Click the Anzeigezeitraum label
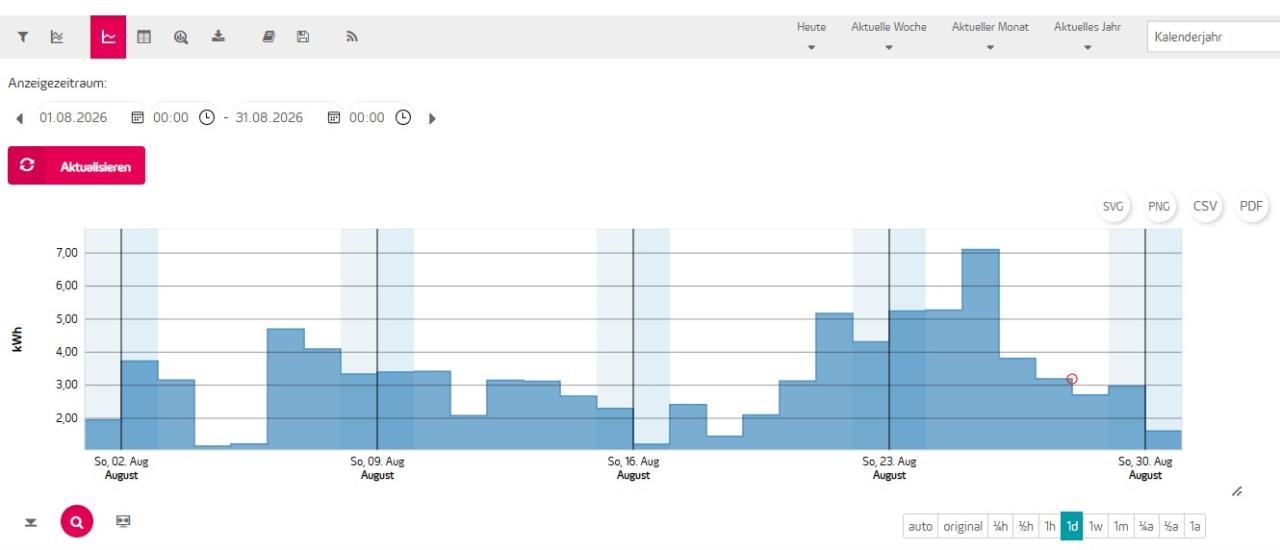The width and height of the screenshot is (1280, 550). point(57,83)
